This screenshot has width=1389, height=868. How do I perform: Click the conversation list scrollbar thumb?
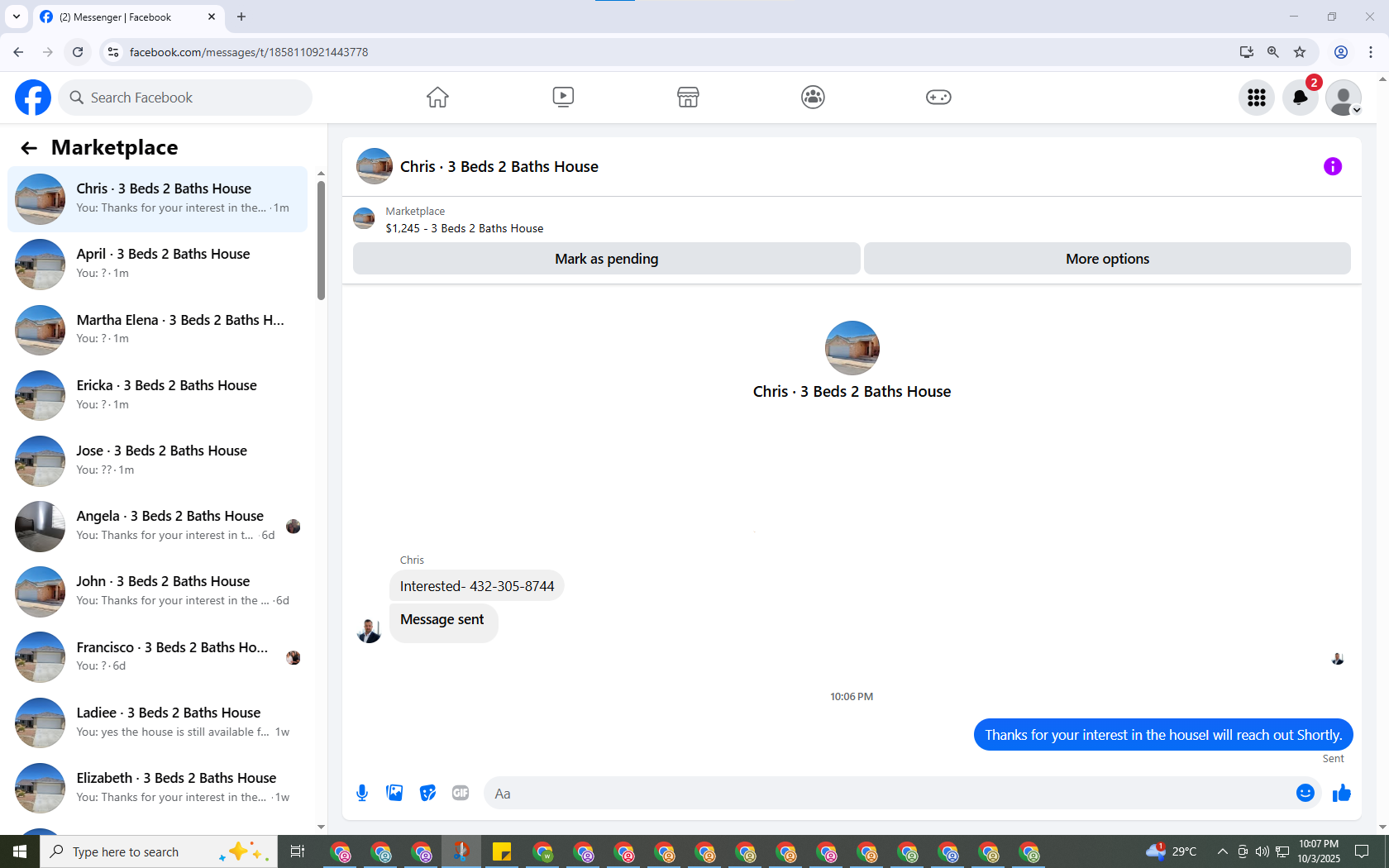click(321, 240)
